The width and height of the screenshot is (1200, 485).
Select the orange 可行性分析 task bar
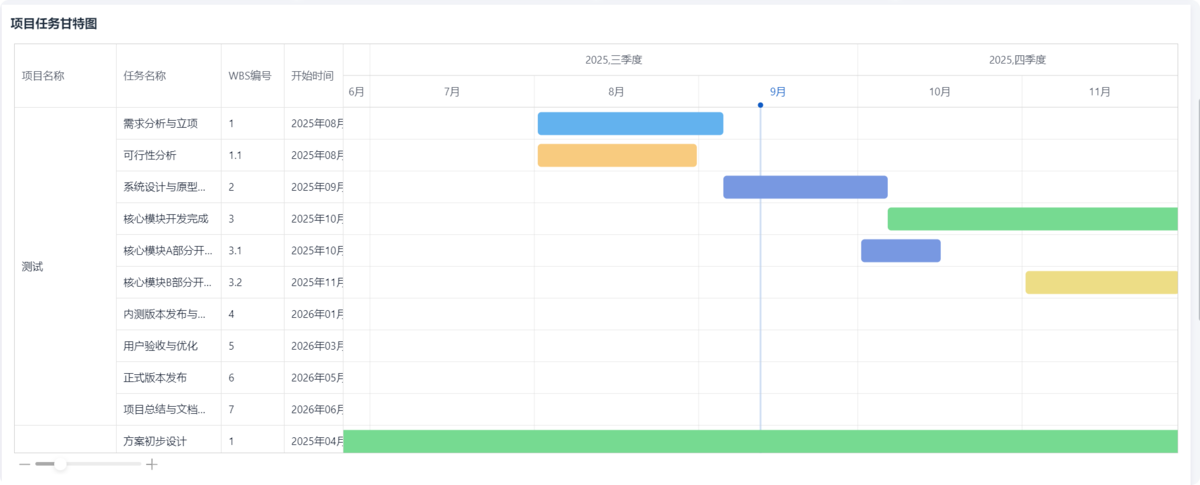pyautogui.click(x=617, y=155)
